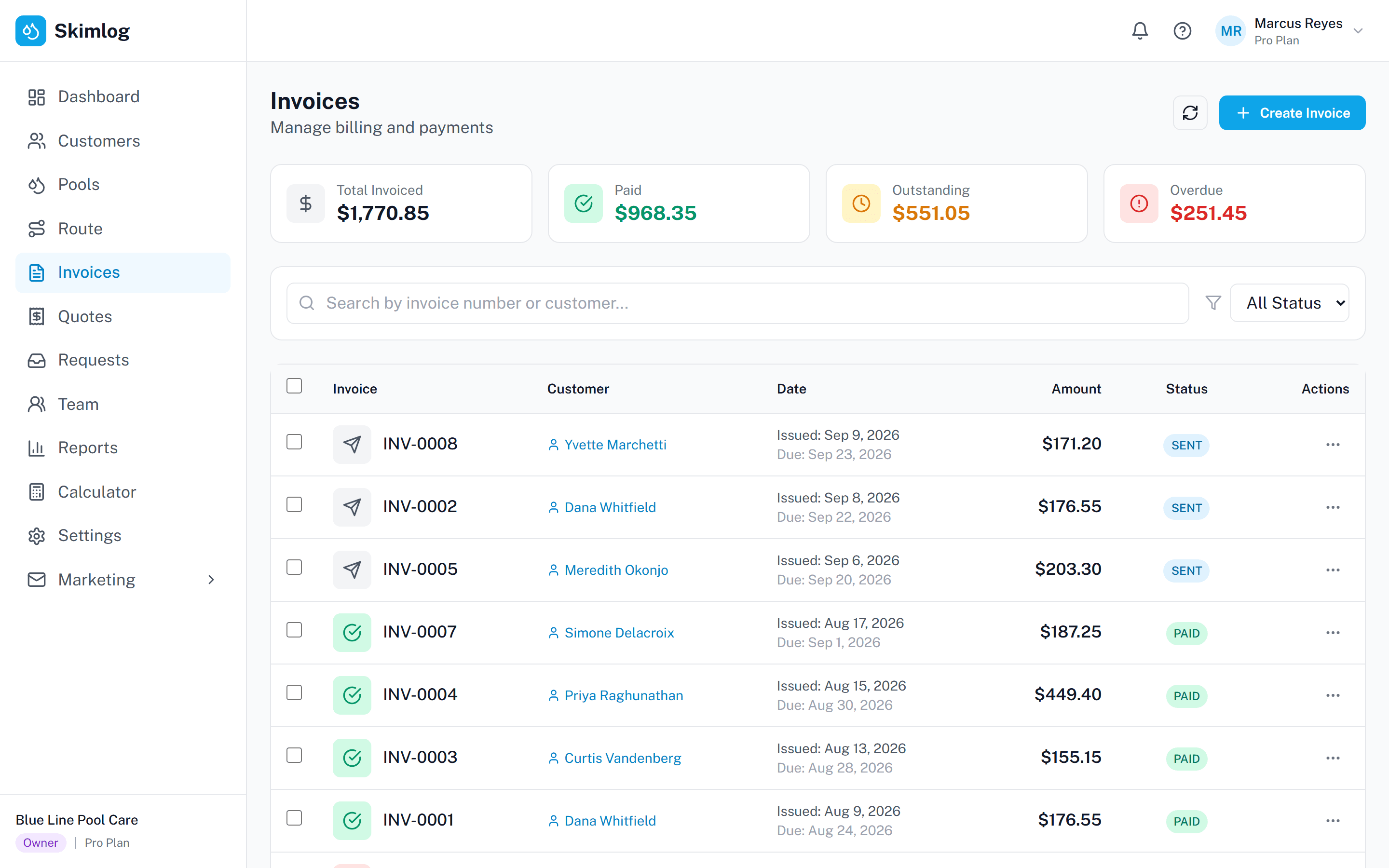Click the invoice search field
Image resolution: width=1389 pixels, height=868 pixels.
pyautogui.click(x=737, y=303)
